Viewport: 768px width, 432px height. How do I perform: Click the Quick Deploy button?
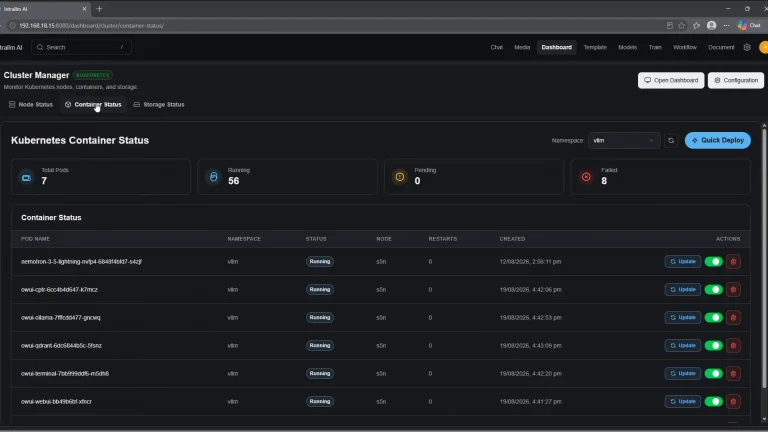pyautogui.click(x=718, y=141)
